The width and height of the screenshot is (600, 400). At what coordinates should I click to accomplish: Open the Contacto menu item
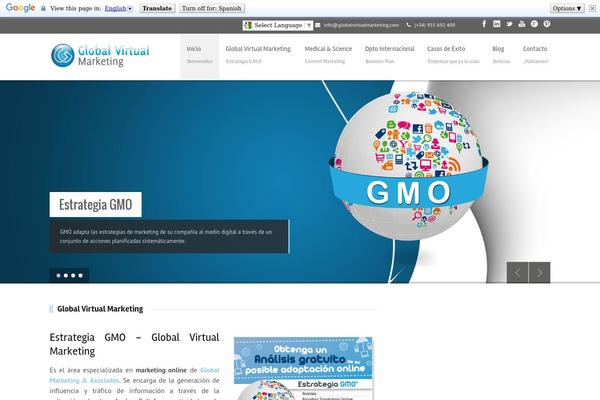pos(535,54)
